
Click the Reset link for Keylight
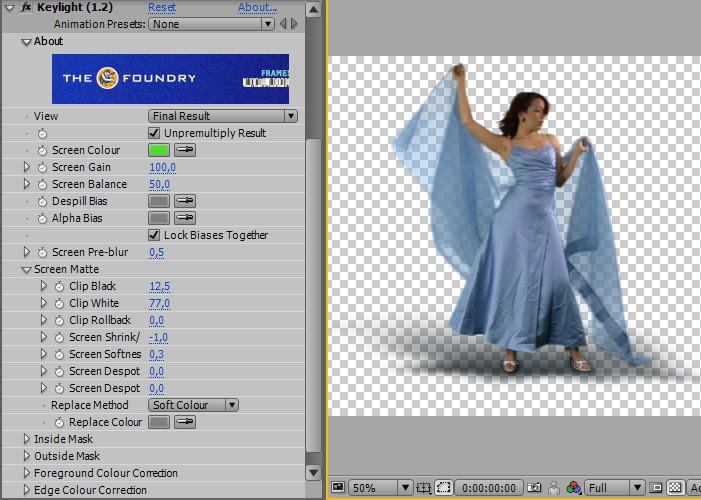pos(162,7)
